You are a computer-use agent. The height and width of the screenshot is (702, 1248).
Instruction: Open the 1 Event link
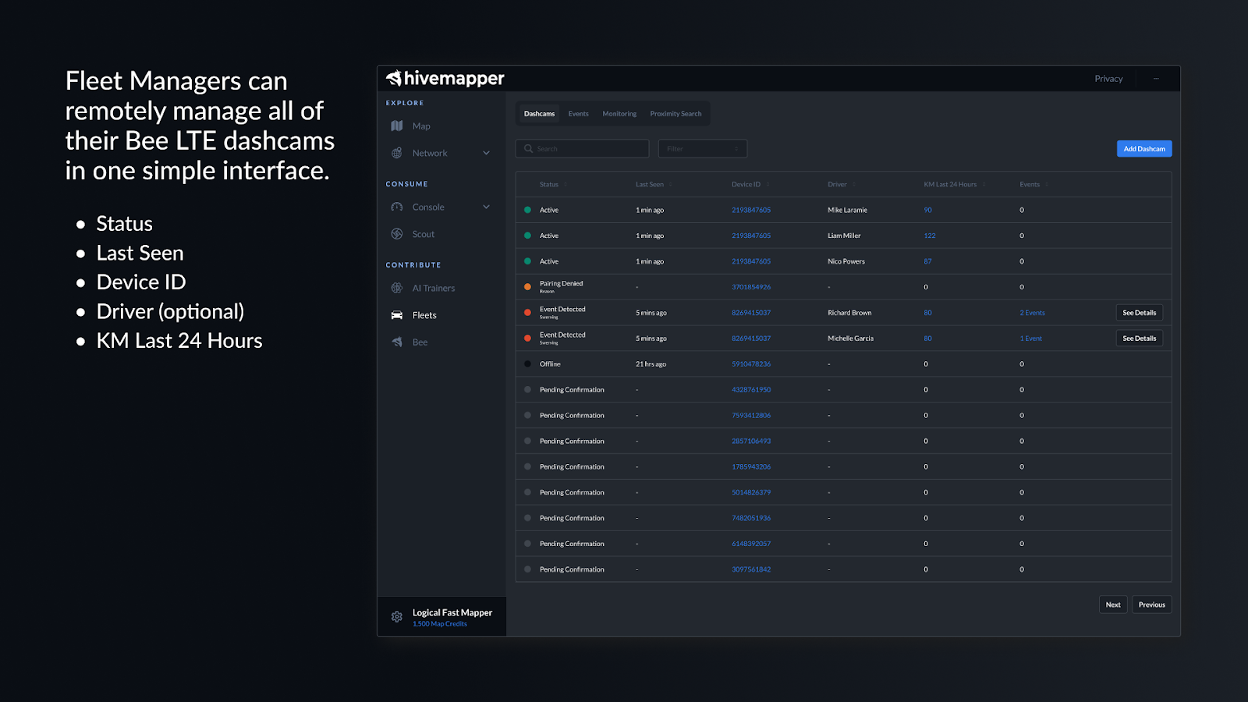[1030, 338]
